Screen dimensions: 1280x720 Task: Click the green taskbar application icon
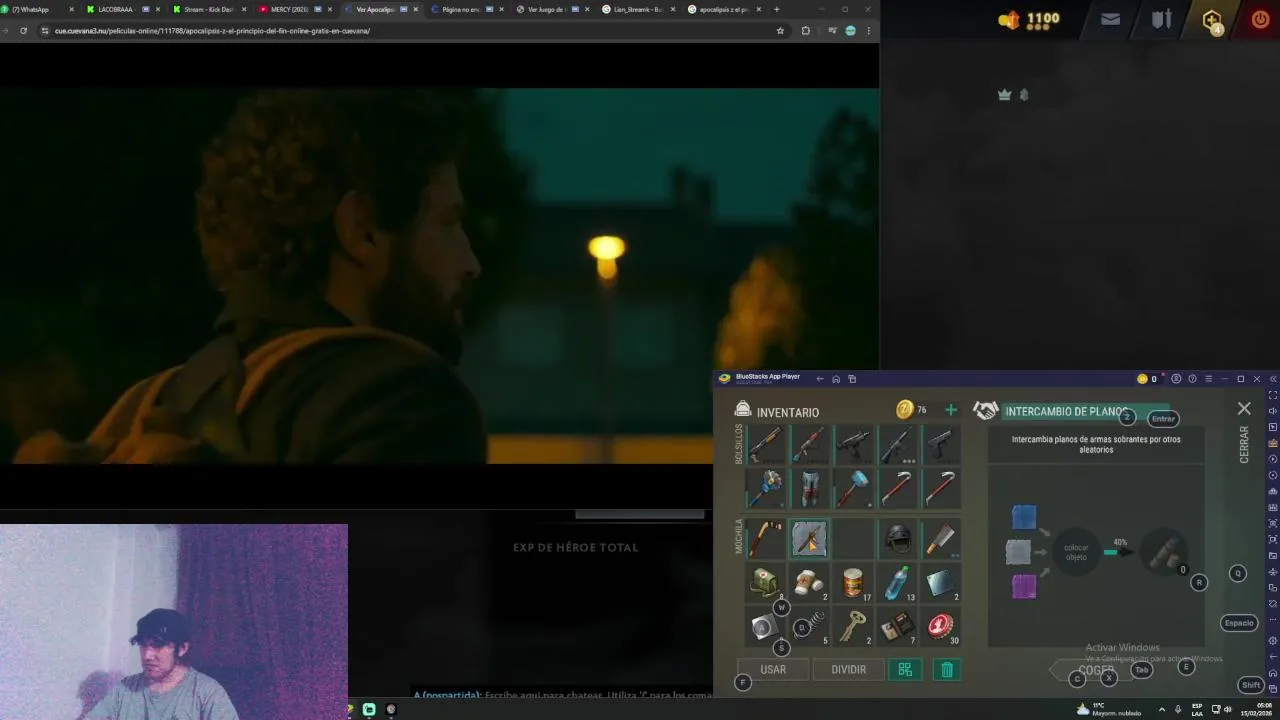pyautogui.click(x=369, y=709)
